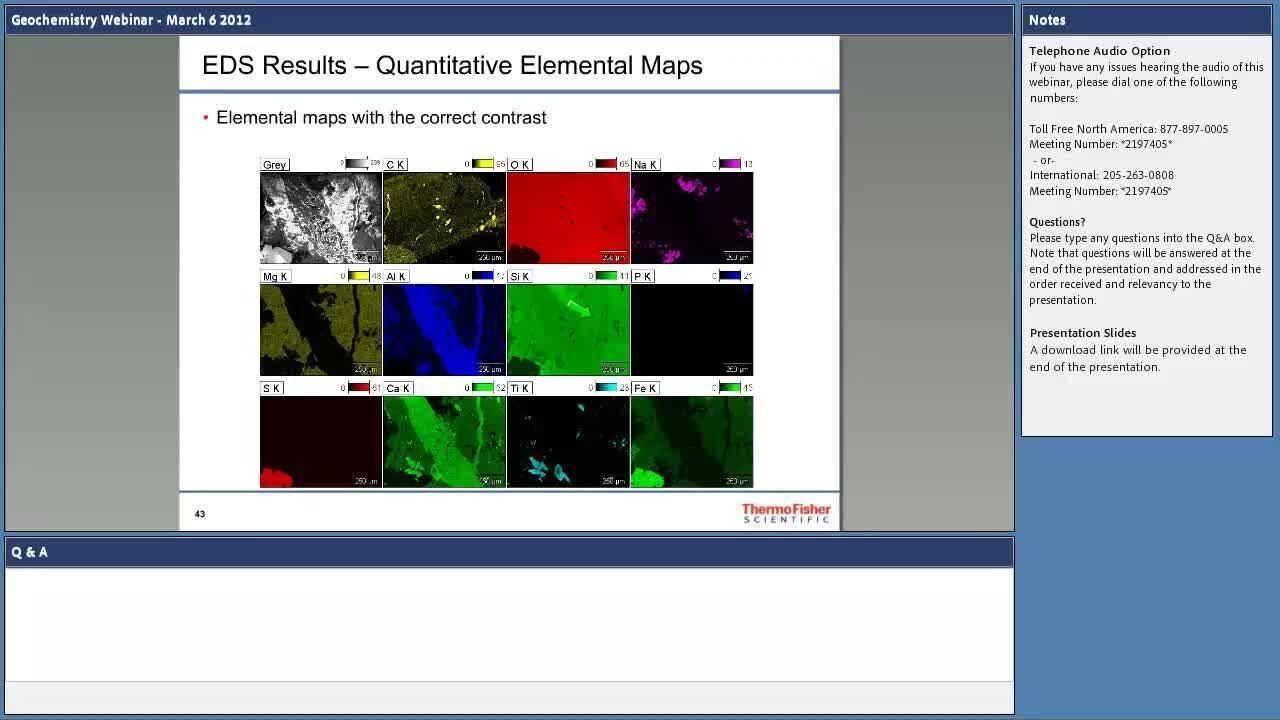The width and height of the screenshot is (1280, 720).
Task: Open the red O K oxygen map
Action: pyautogui.click(x=568, y=218)
